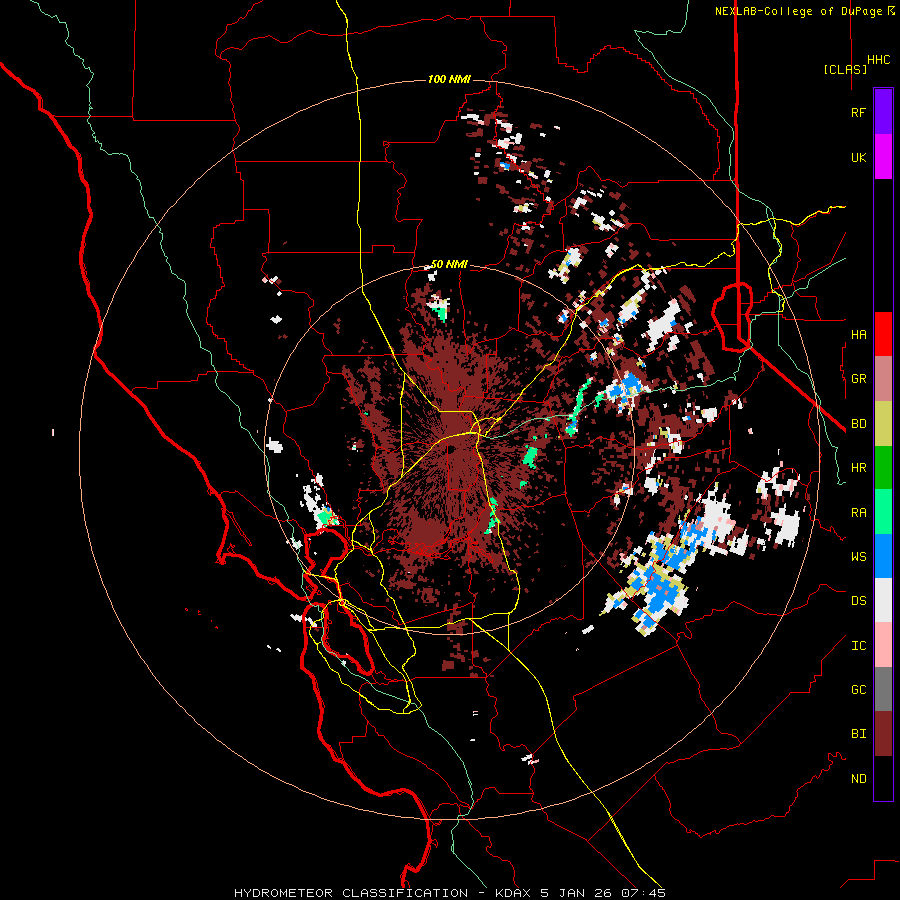900x900 pixels.
Task: Click the 'RF' legend label
Action: (858, 112)
